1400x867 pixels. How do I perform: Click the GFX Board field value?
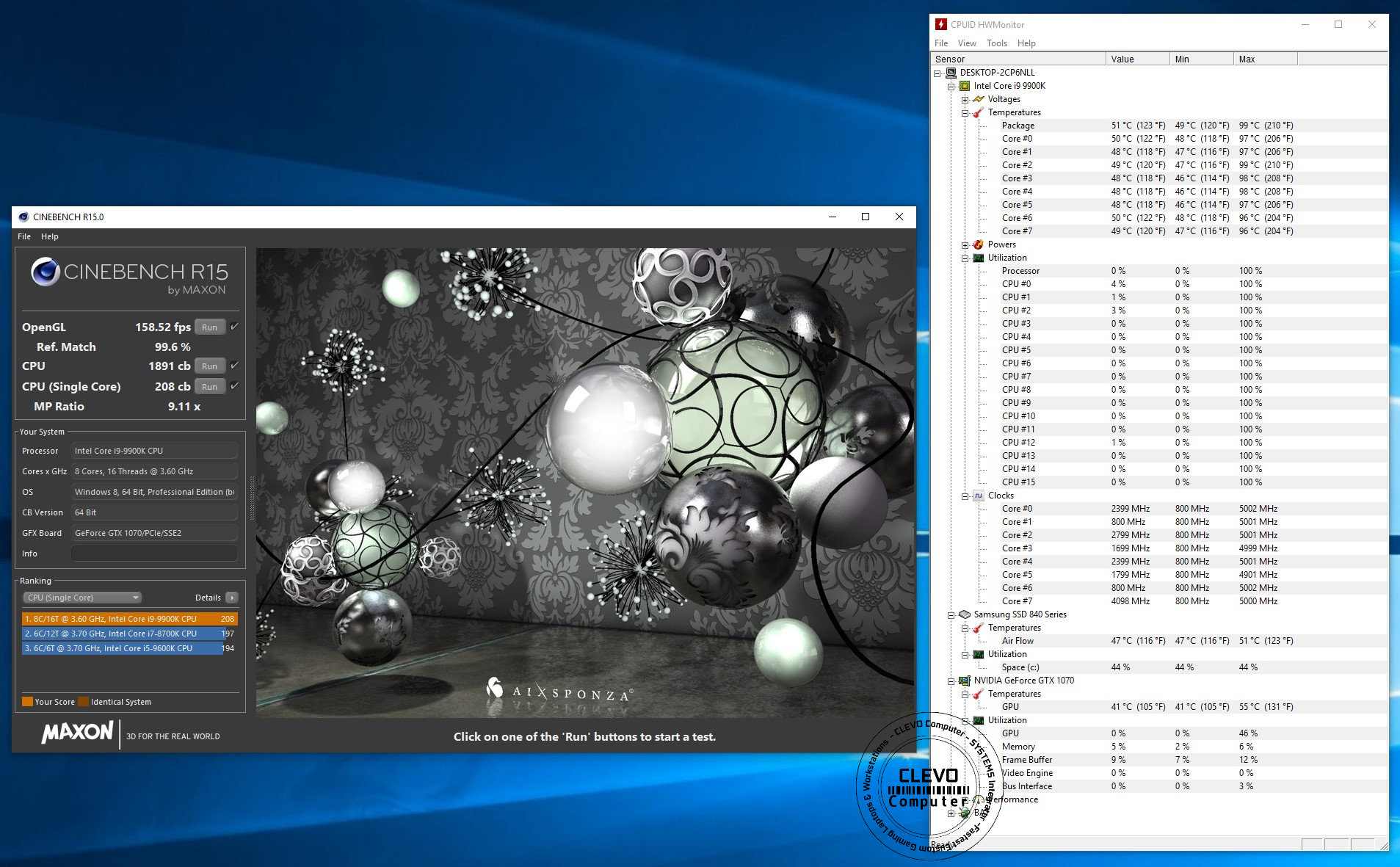[x=154, y=533]
